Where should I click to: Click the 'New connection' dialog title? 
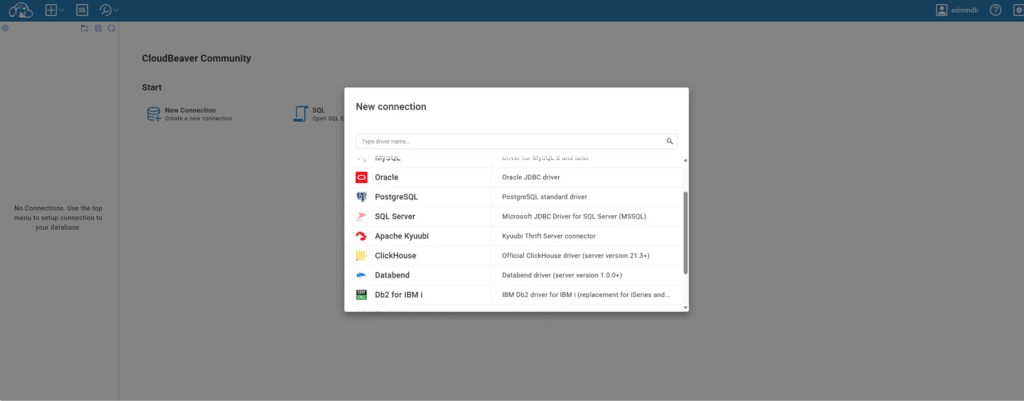point(391,106)
